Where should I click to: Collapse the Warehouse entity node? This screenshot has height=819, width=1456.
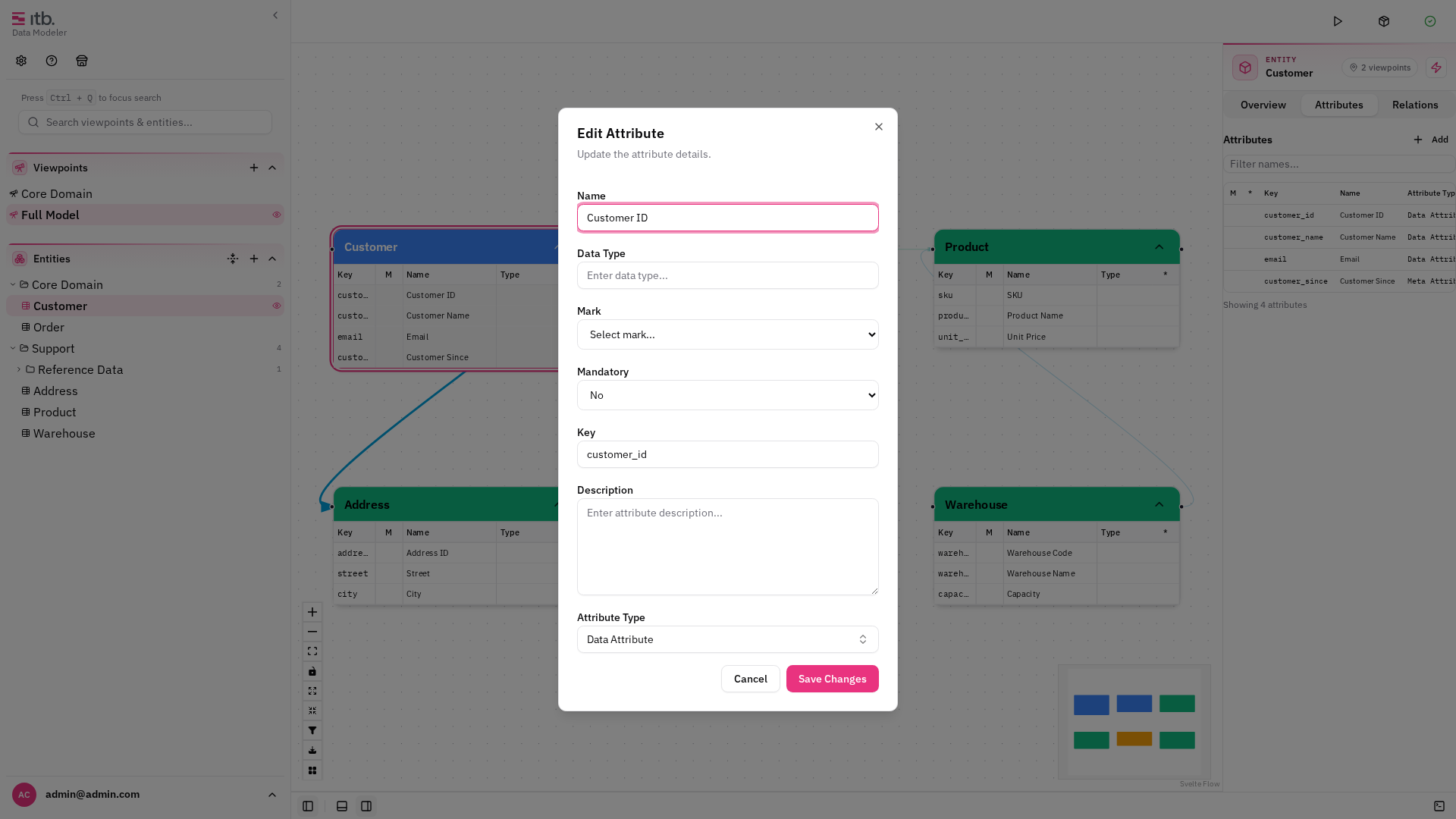[x=1159, y=504]
